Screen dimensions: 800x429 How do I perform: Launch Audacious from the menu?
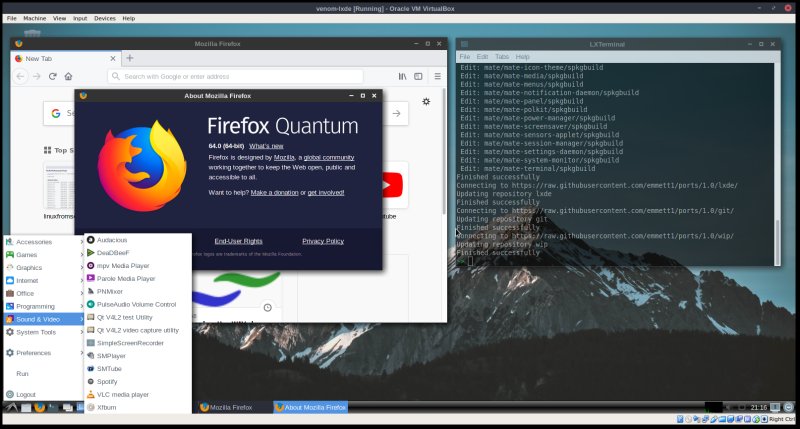(138, 240)
